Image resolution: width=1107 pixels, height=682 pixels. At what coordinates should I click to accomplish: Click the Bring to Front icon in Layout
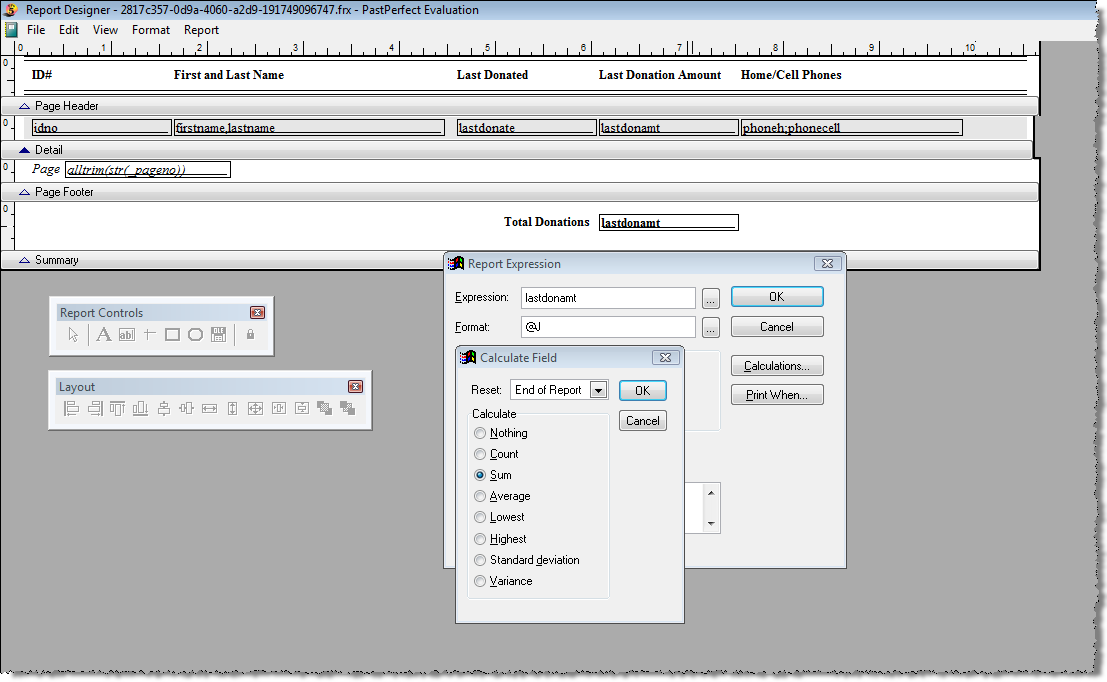(x=325, y=409)
